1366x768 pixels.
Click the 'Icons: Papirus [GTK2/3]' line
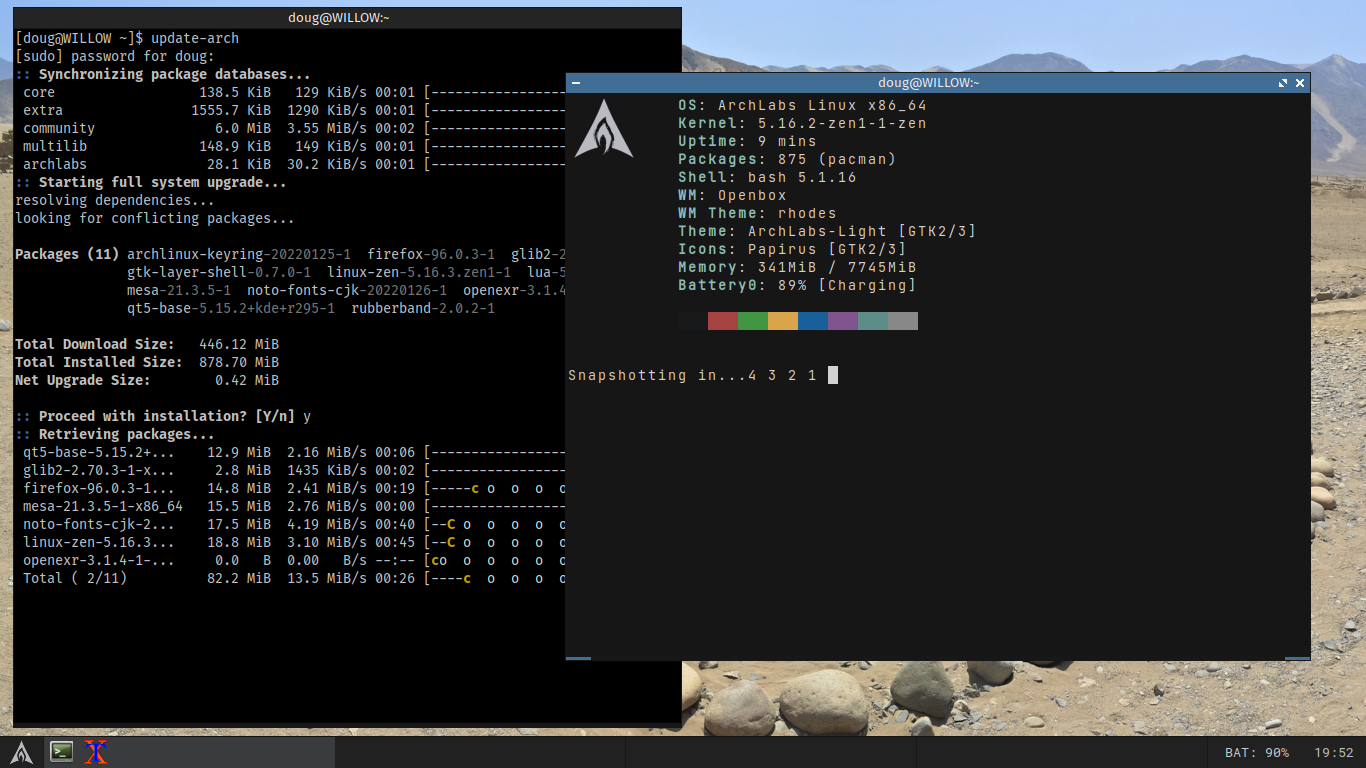[793, 249]
